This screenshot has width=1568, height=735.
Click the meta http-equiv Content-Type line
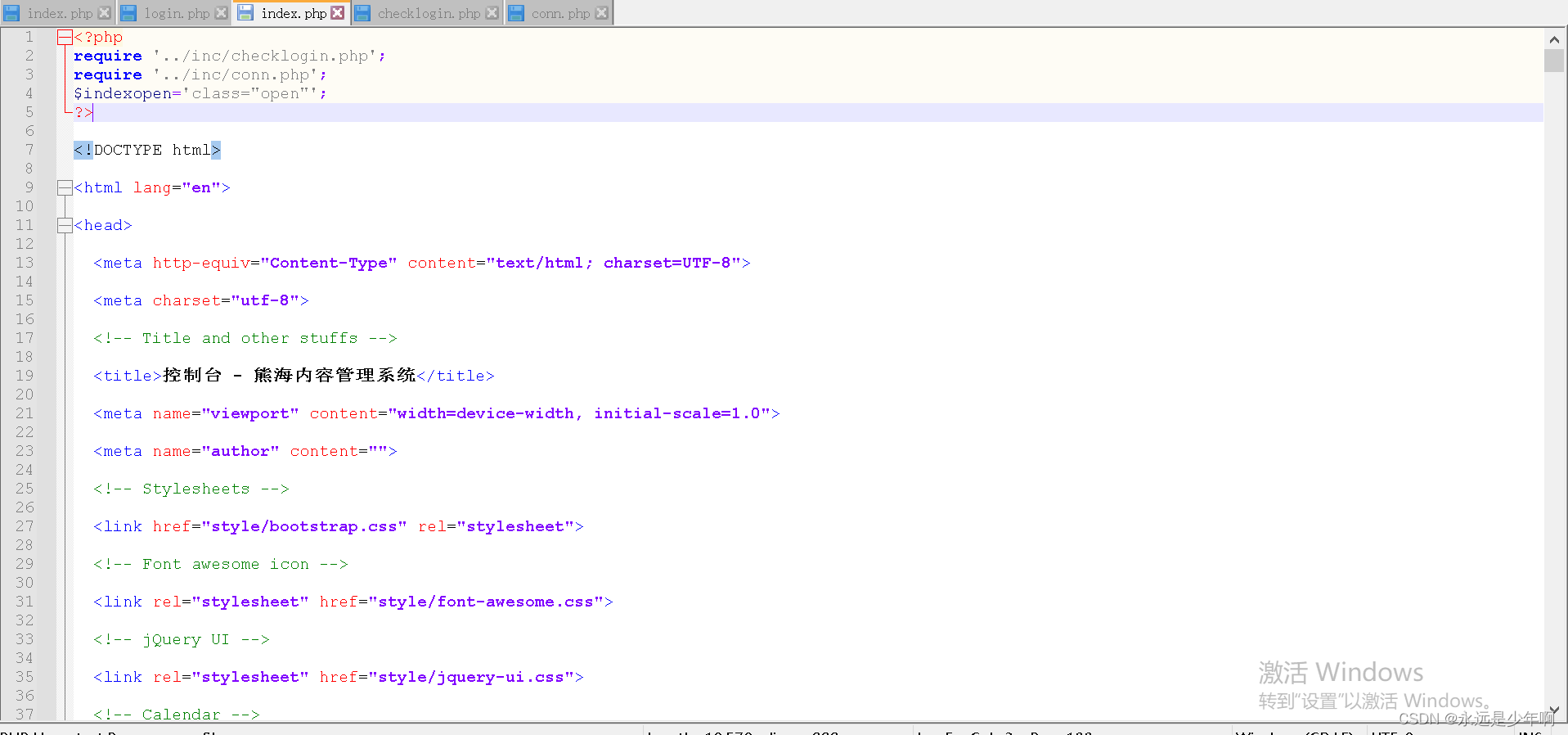pos(421,263)
